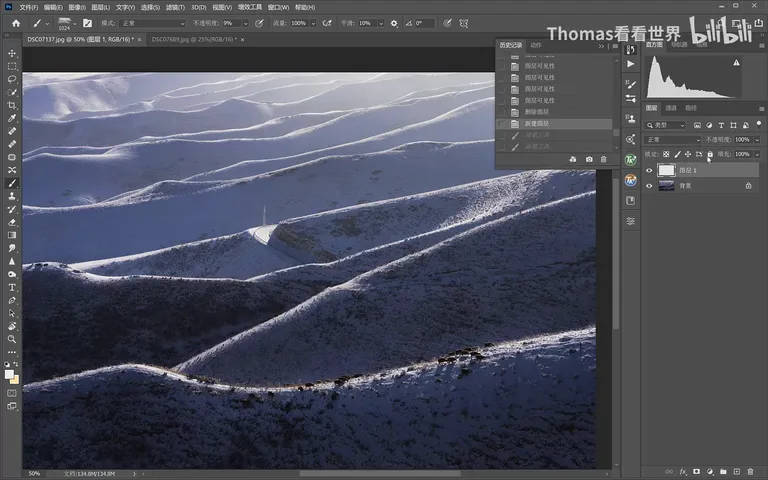Open brush preset picker arrow next to 1024
The width and height of the screenshot is (768, 480).
tap(74, 23)
